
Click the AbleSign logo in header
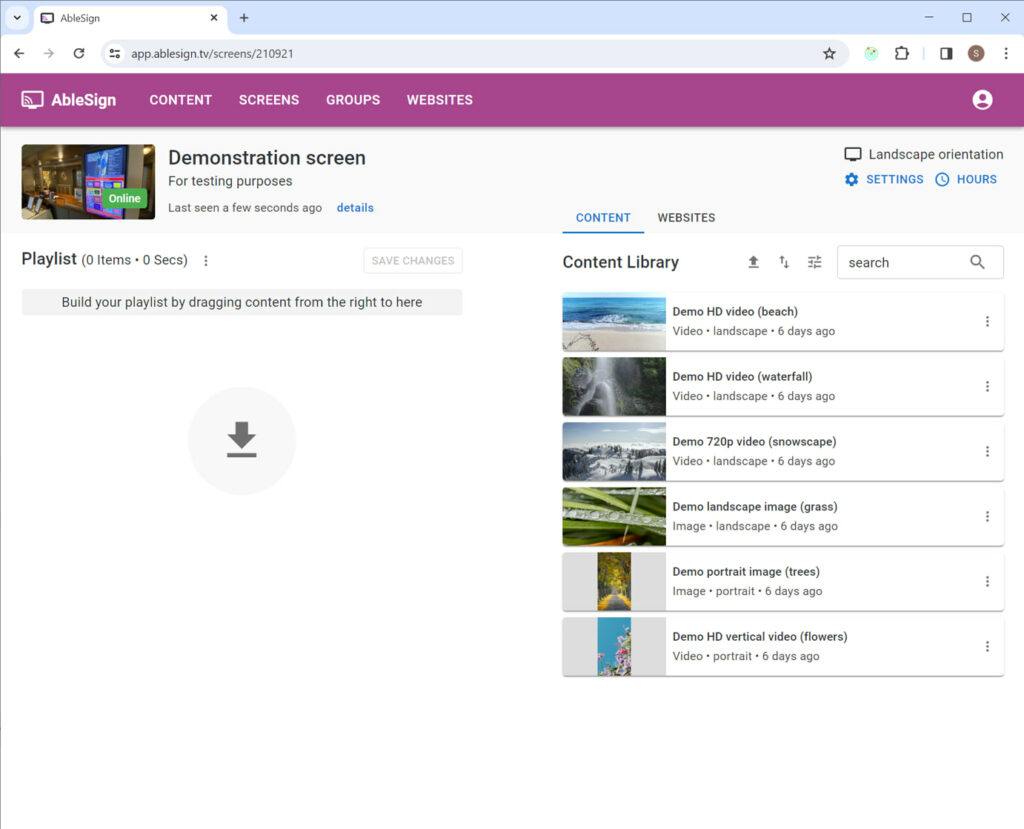tap(69, 100)
